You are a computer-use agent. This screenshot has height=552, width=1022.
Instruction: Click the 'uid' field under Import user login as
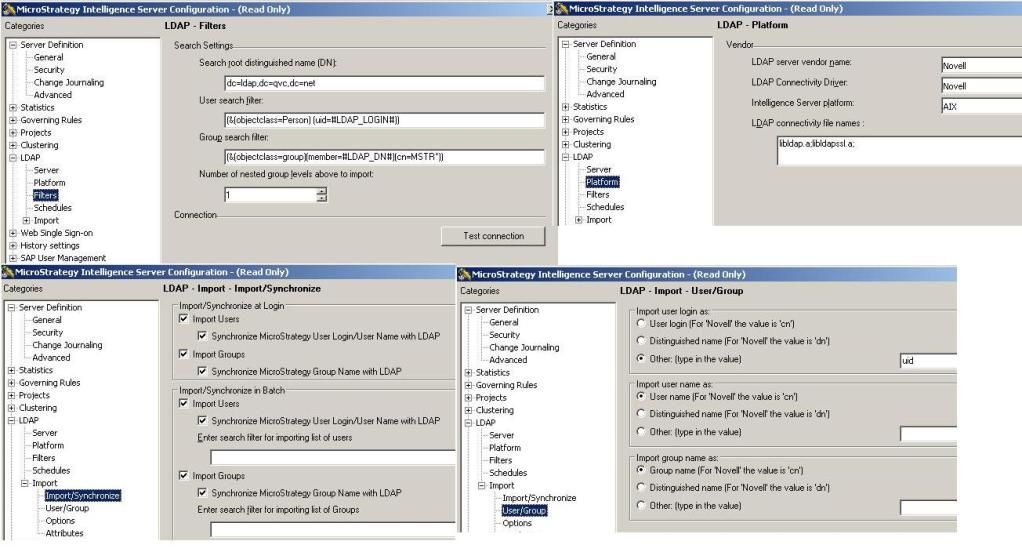pyautogui.click(x=928, y=360)
